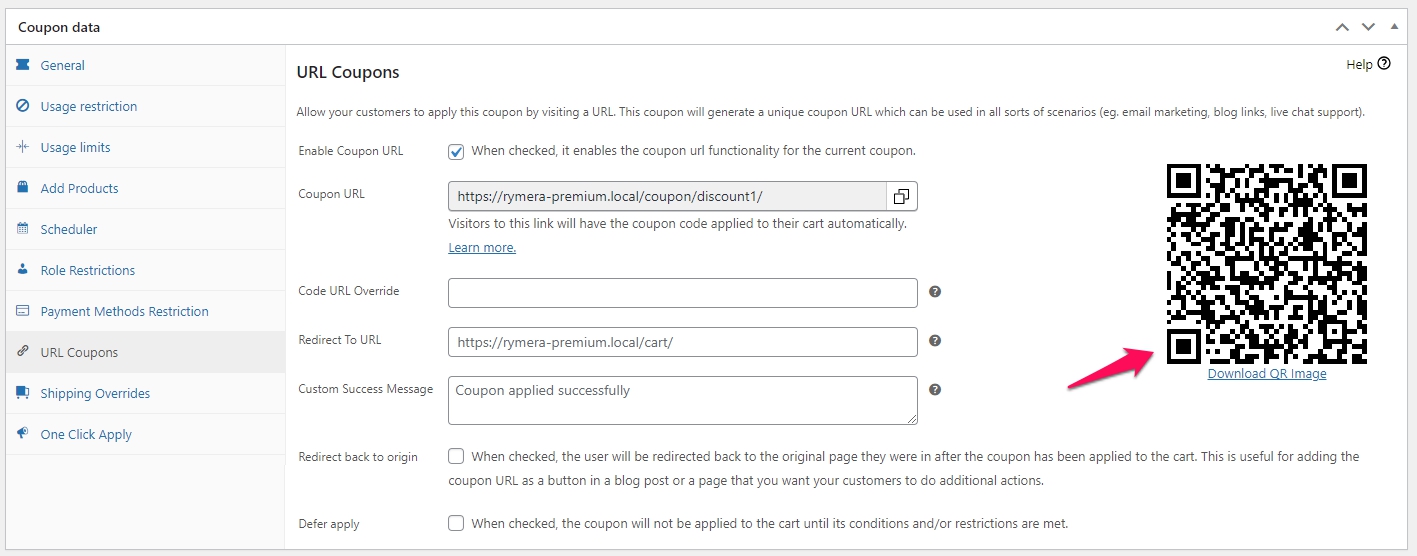Image resolution: width=1417 pixels, height=556 pixels.
Task: Click the QR code image
Action: (1266, 264)
